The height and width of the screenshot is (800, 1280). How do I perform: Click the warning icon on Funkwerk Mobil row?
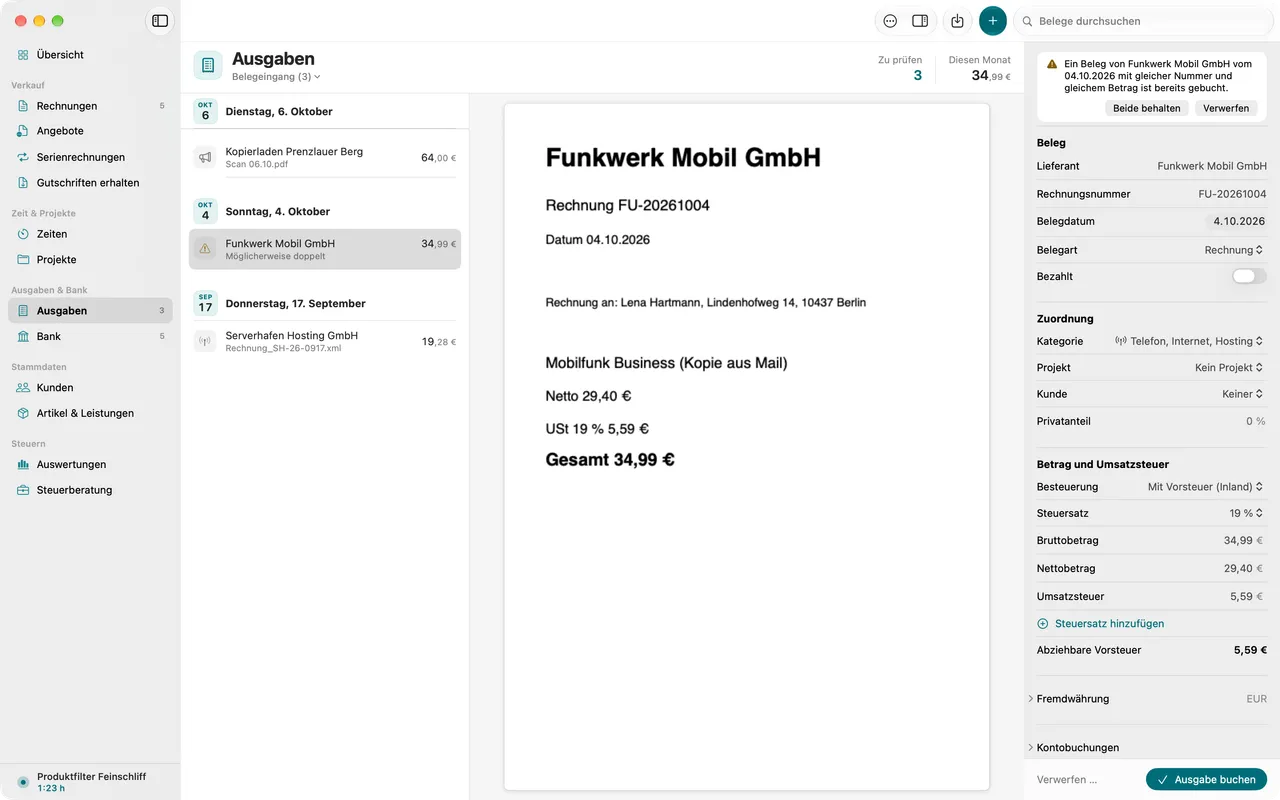[x=205, y=249]
